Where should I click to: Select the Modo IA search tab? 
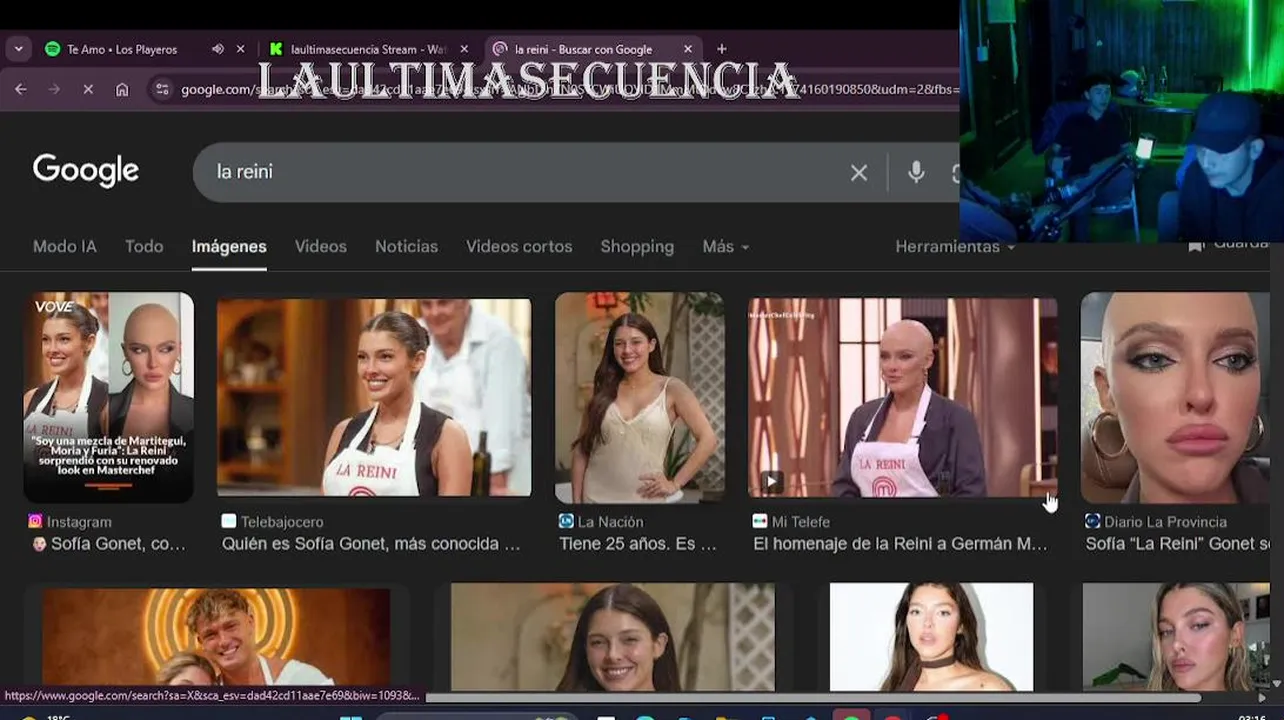coord(65,246)
